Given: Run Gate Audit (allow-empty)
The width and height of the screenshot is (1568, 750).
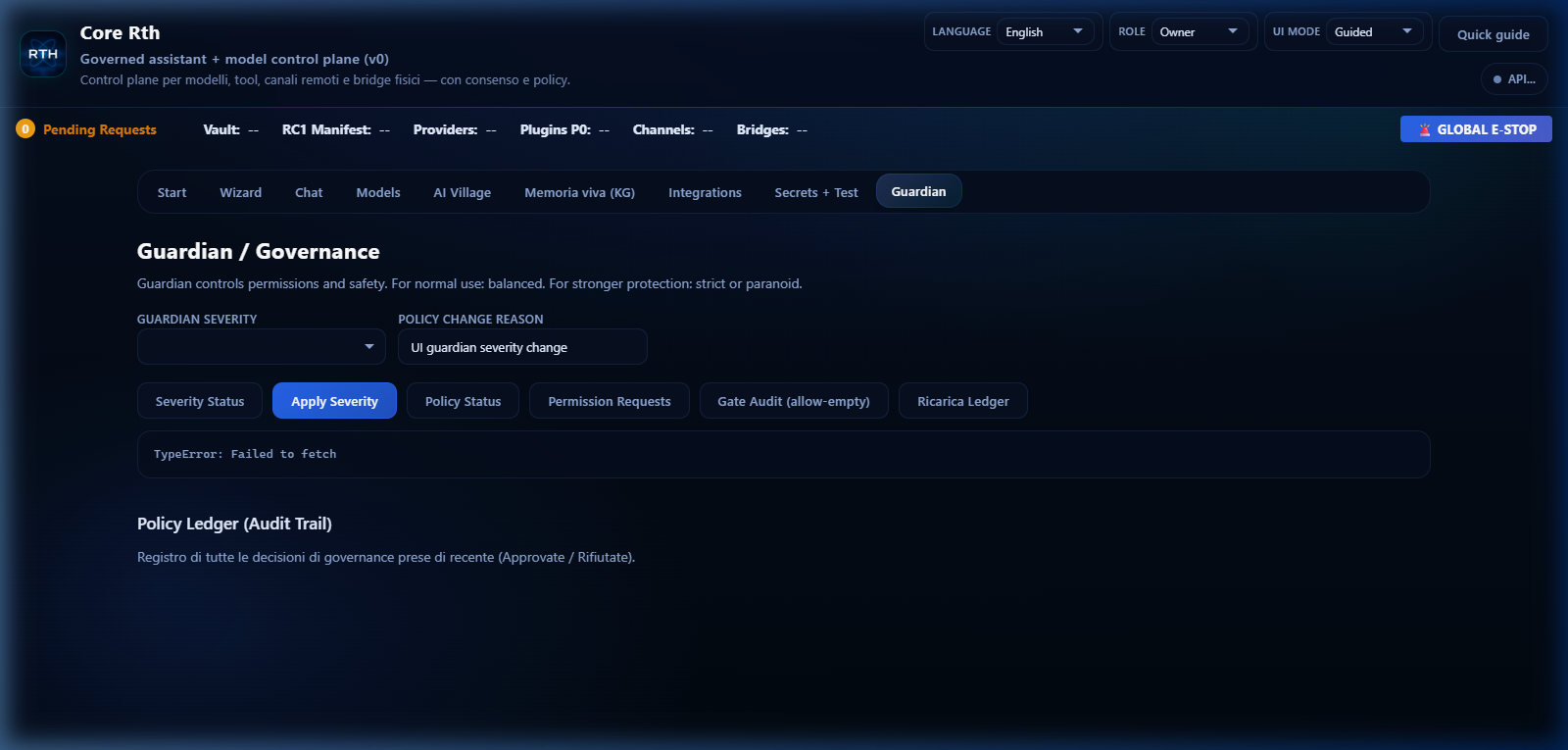Looking at the screenshot, I should coord(794,401).
